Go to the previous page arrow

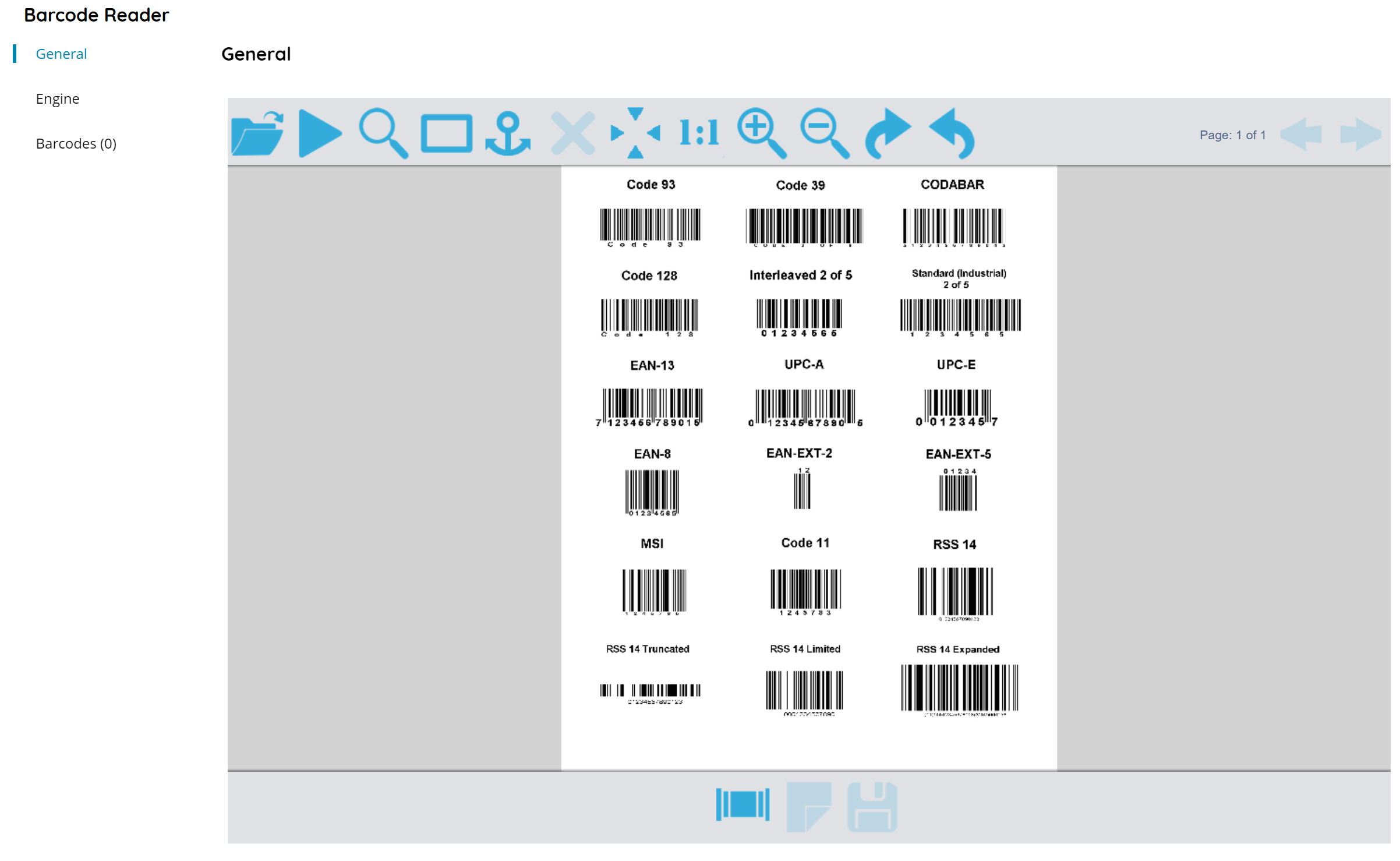1301,135
